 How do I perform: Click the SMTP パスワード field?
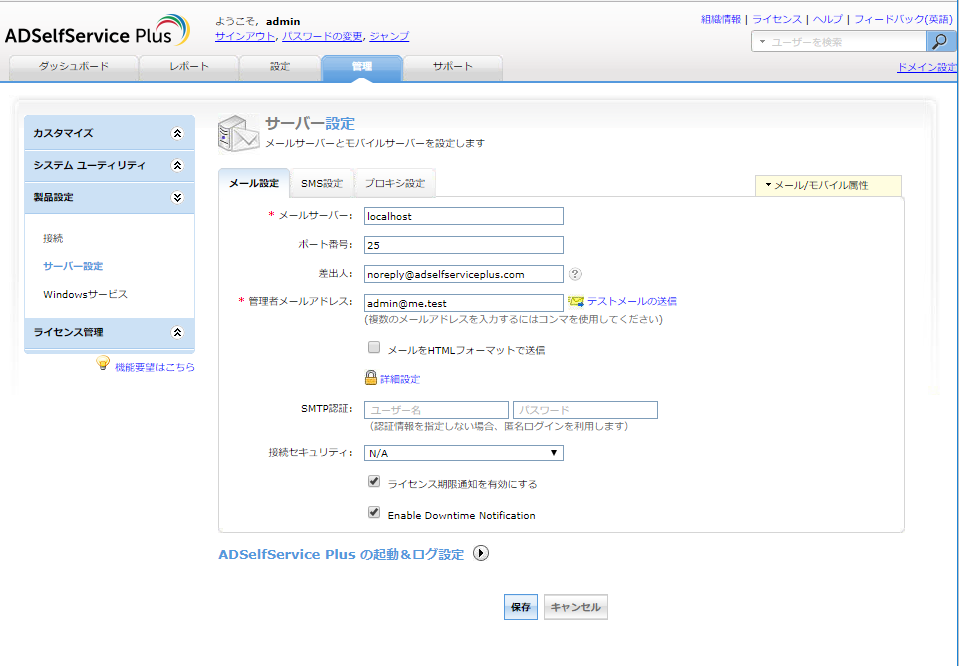586,410
